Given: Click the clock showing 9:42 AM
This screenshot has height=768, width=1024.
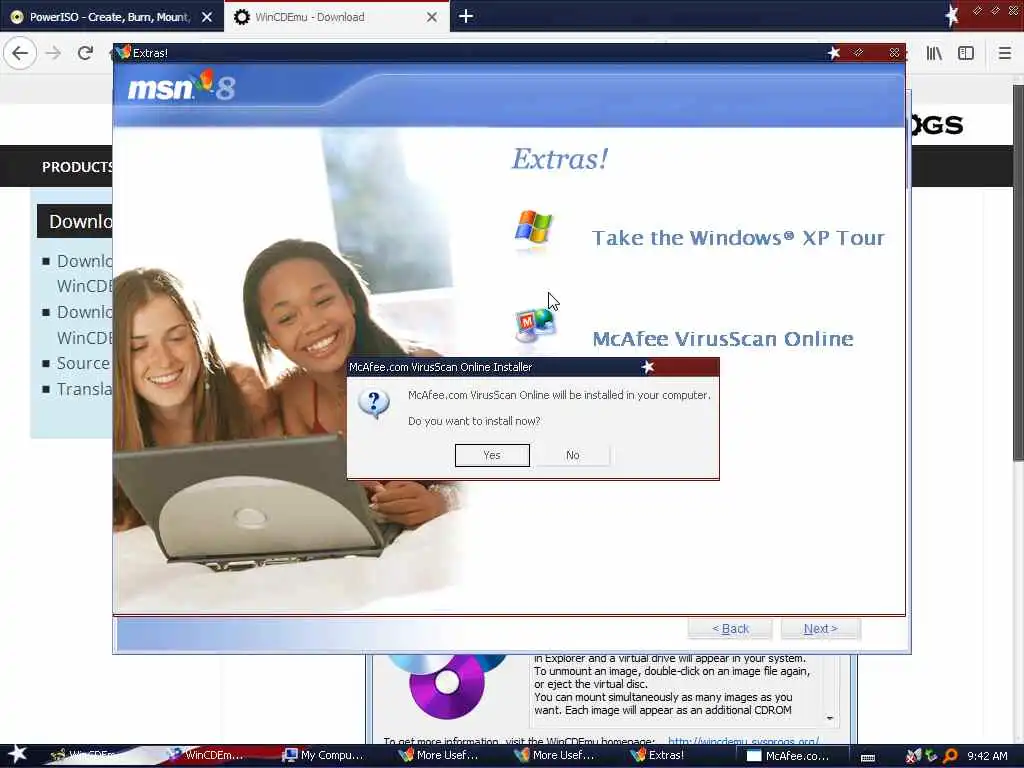Looking at the screenshot, I should pos(987,756).
